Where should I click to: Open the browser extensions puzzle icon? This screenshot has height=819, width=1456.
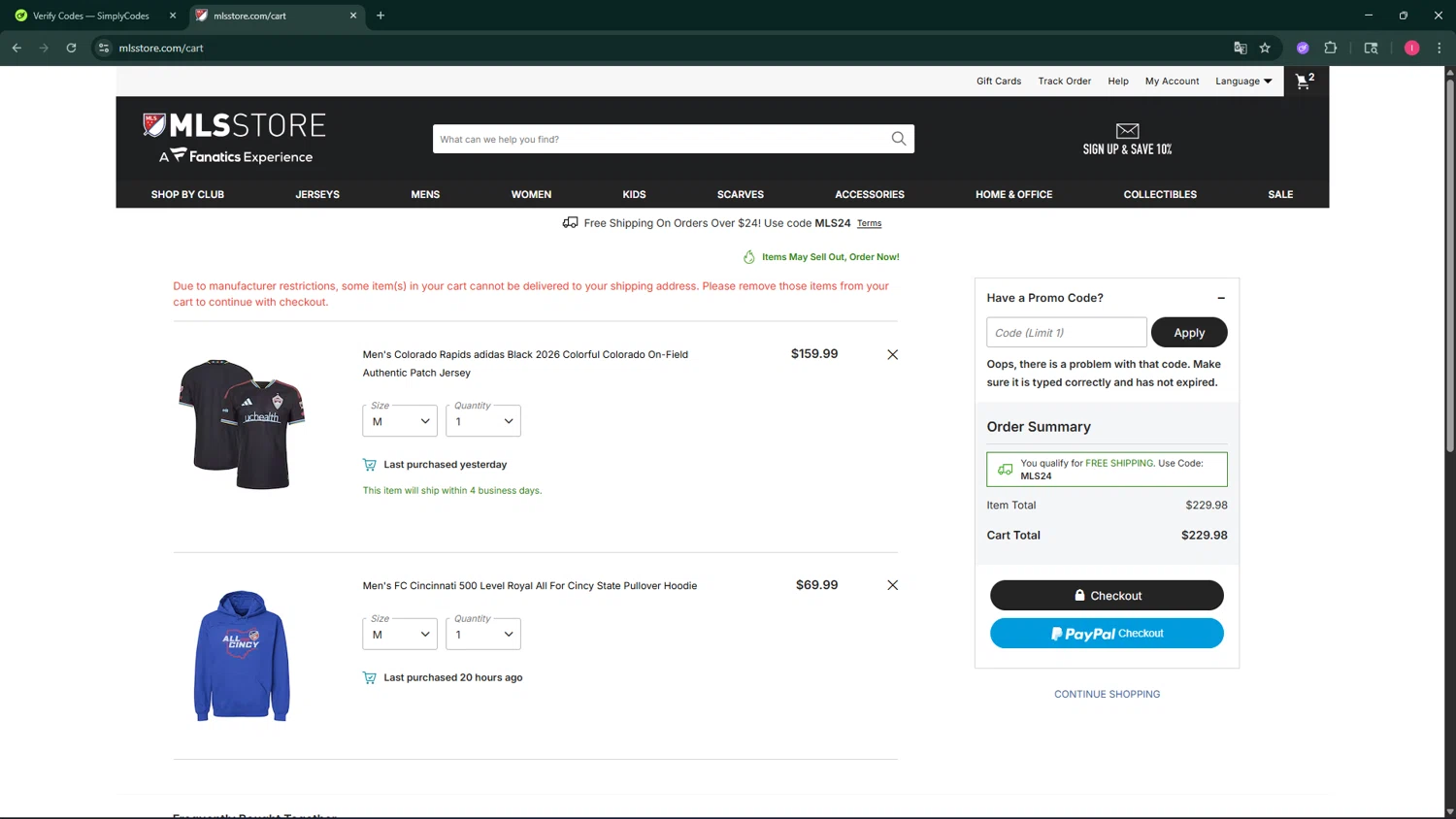coord(1331,48)
